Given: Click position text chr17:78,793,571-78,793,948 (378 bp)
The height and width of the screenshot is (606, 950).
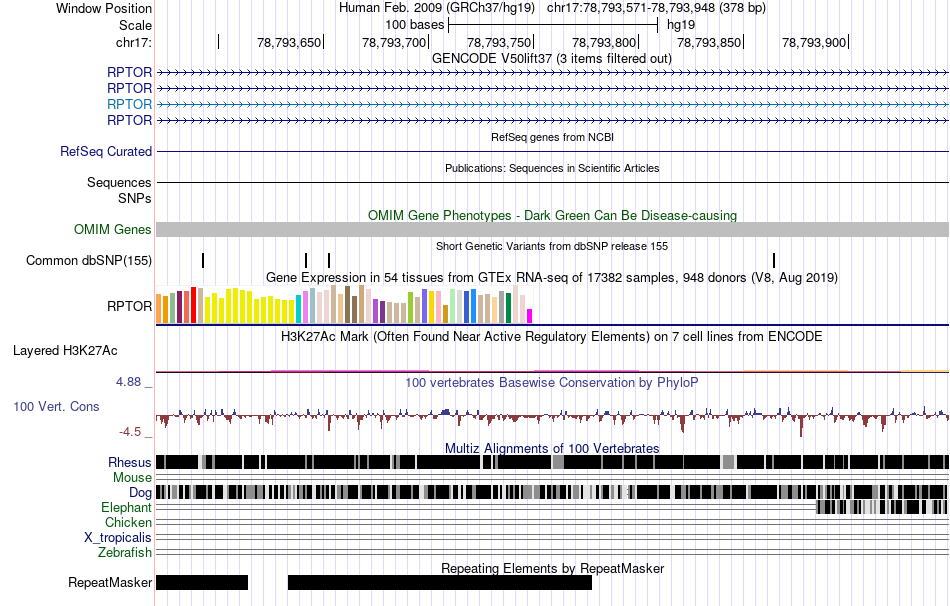Looking at the screenshot, I should [x=656, y=8].
